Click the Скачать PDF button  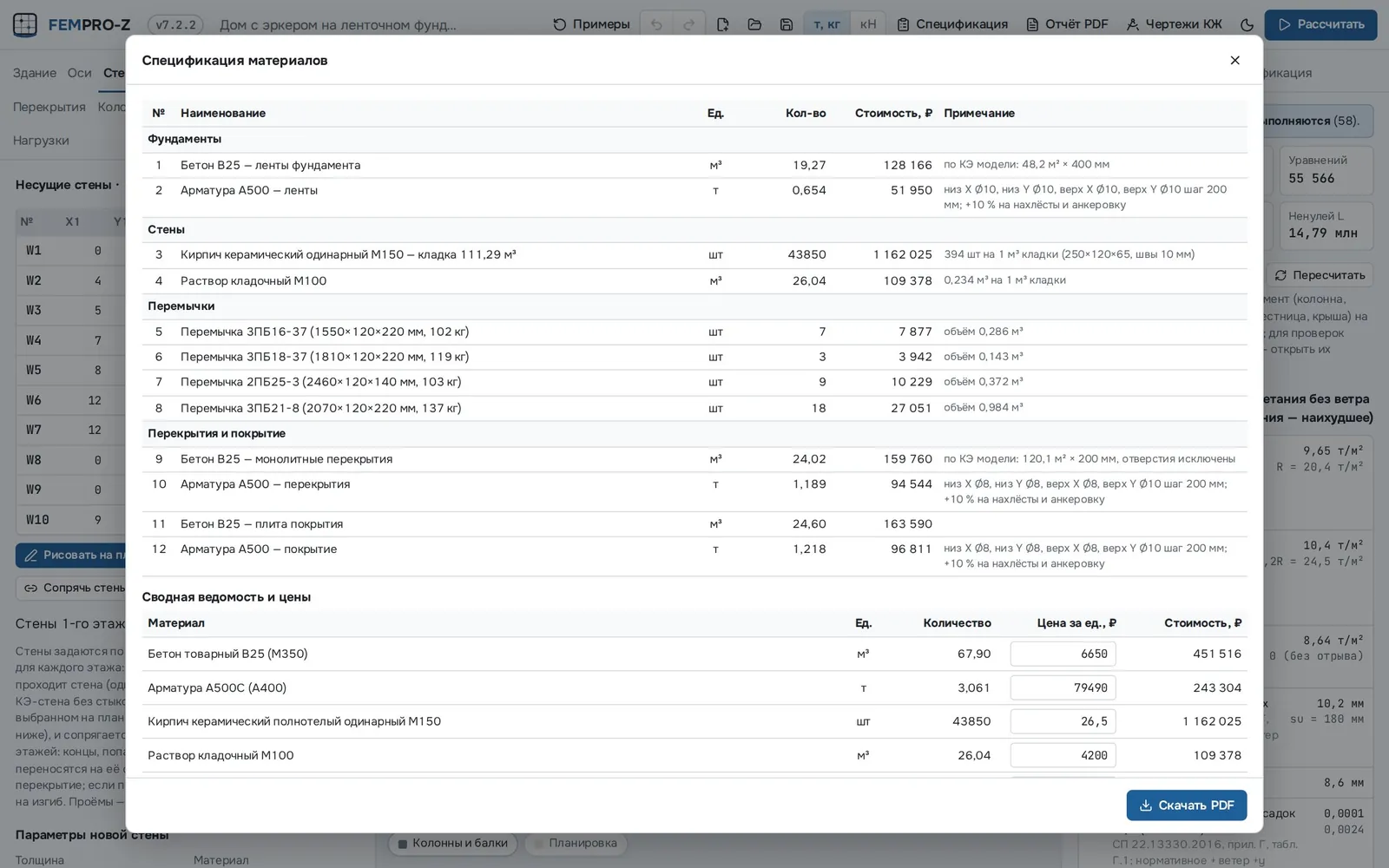coord(1187,806)
